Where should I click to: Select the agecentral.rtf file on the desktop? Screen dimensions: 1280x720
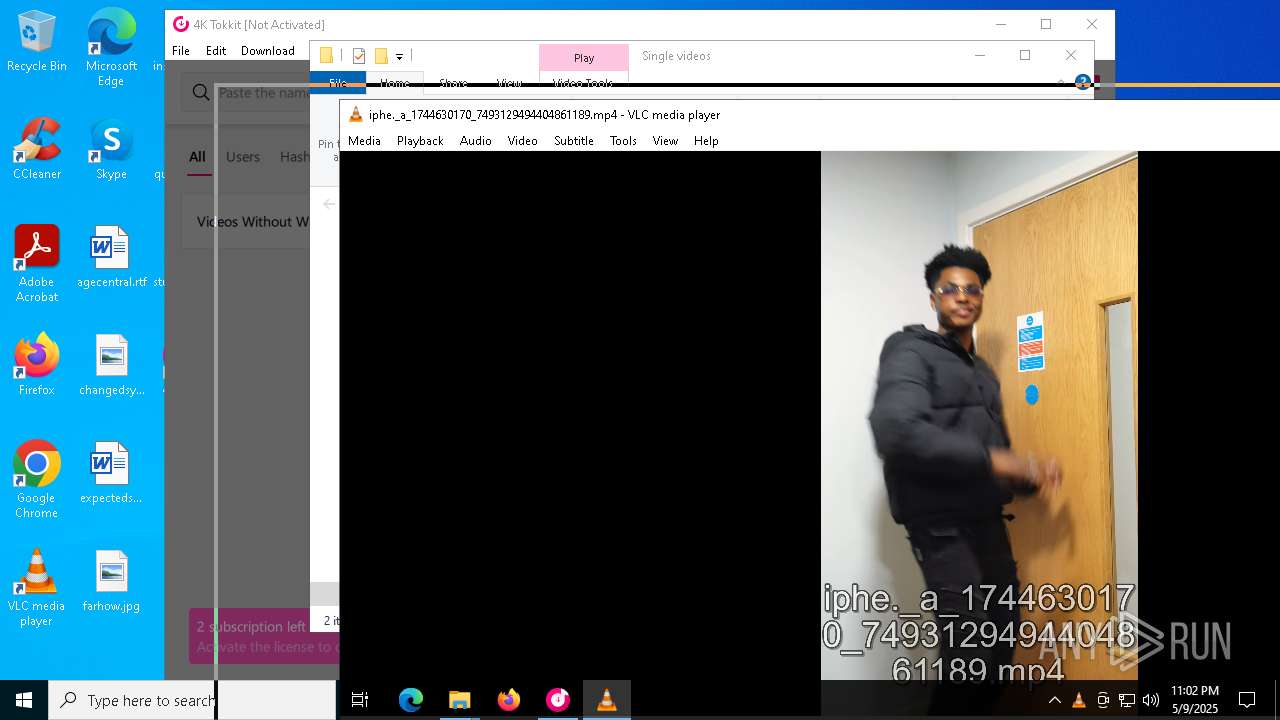pos(111,258)
